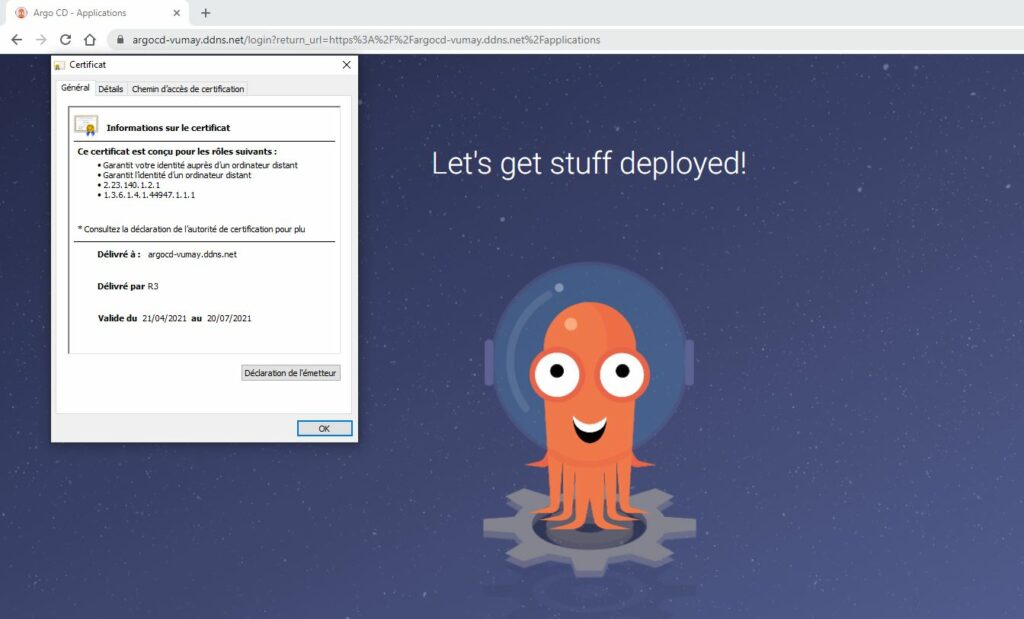Viewport: 1024px width, 619px height.
Task: Focus the address bar URL field
Action: [366, 40]
